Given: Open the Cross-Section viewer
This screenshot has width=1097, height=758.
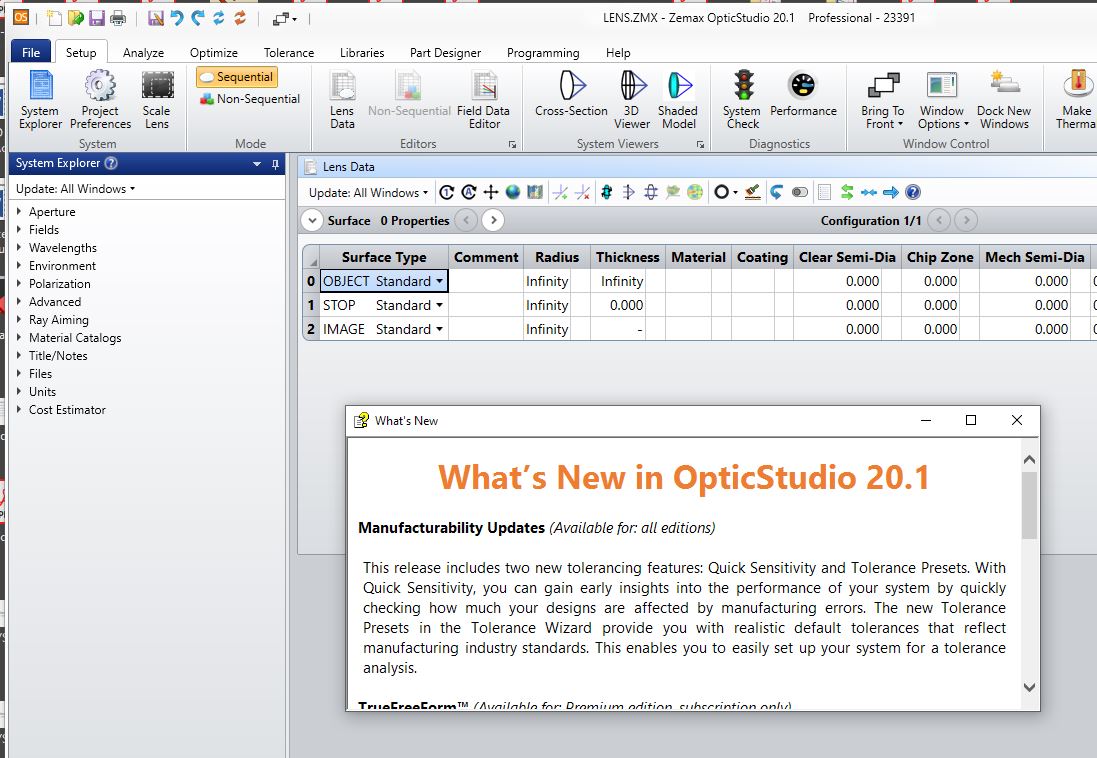Looking at the screenshot, I should 572,93.
